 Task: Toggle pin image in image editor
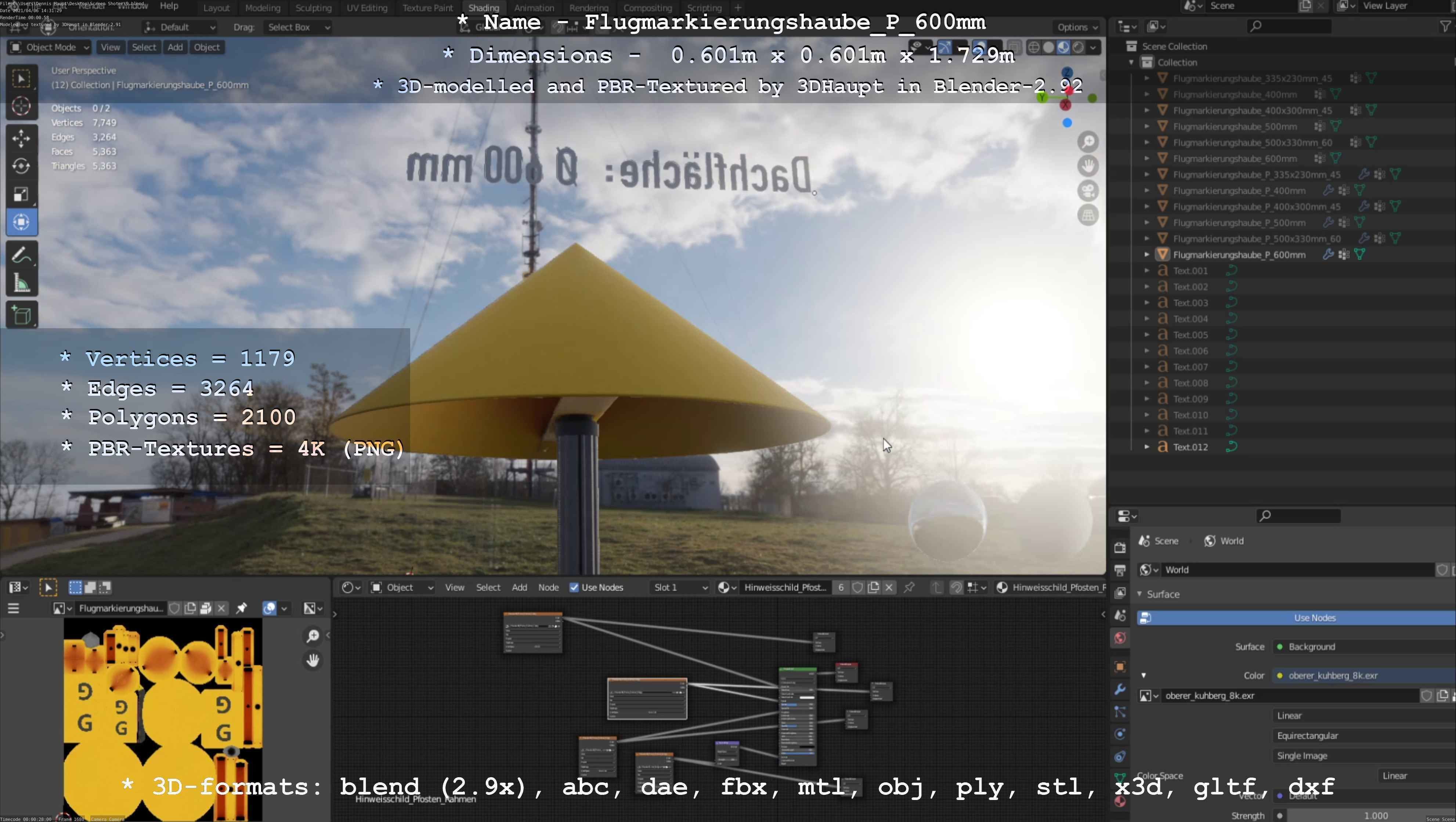point(241,608)
